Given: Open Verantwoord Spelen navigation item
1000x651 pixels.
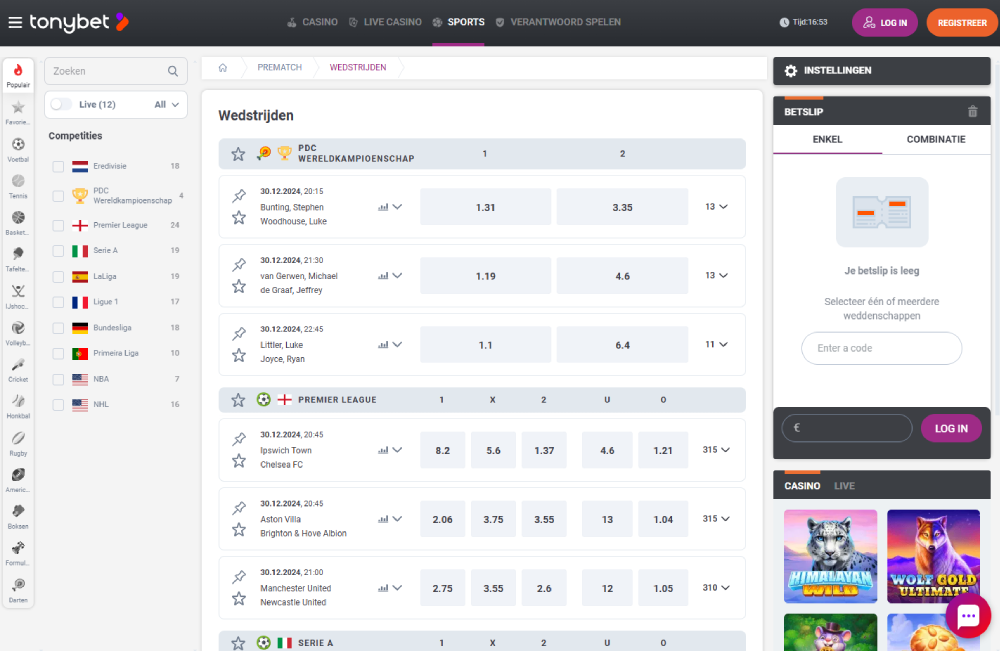Looking at the screenshot, I should point(558,22).
